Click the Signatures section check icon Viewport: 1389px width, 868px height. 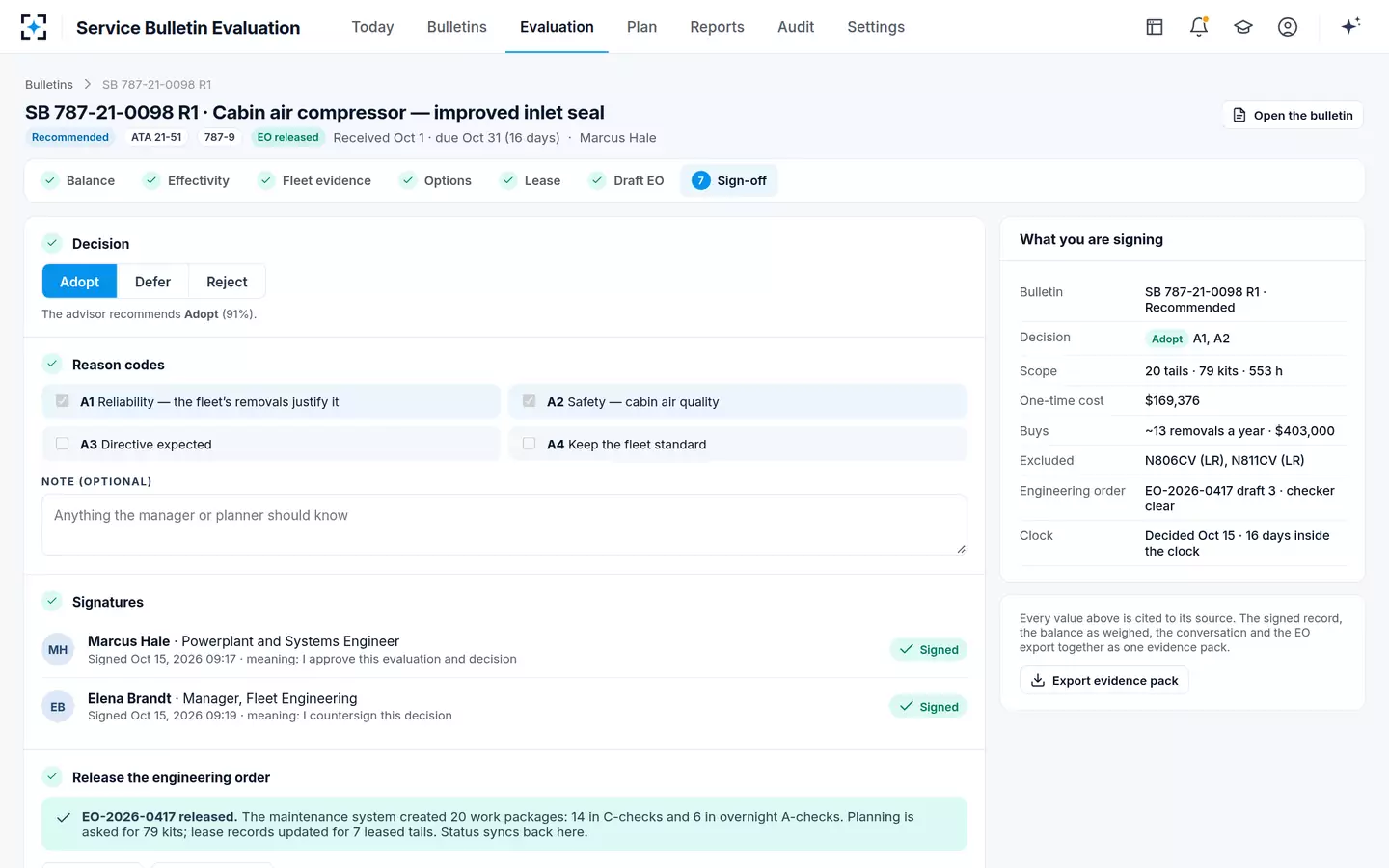[x=52, y=602]
